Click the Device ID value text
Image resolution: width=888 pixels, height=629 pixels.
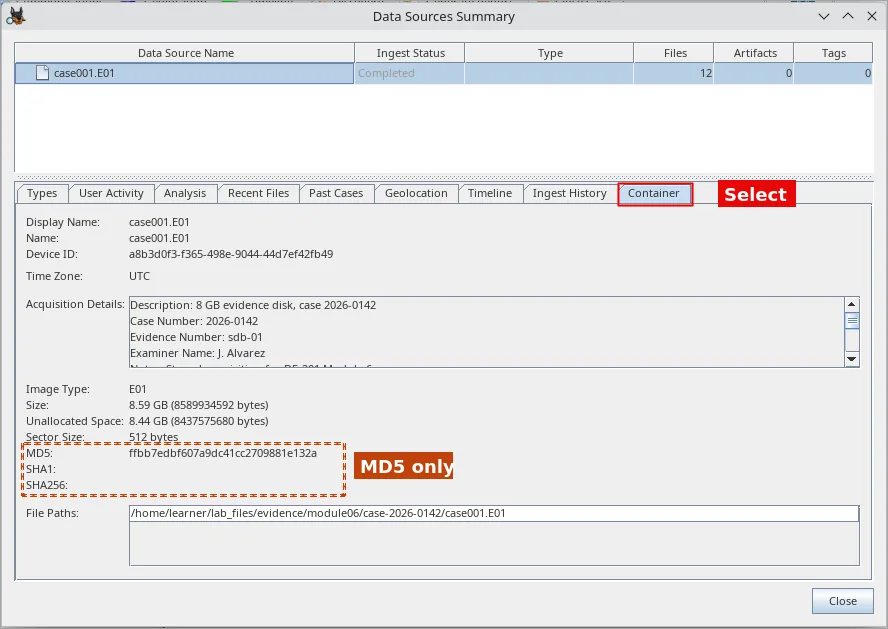(x=231, y=254)
